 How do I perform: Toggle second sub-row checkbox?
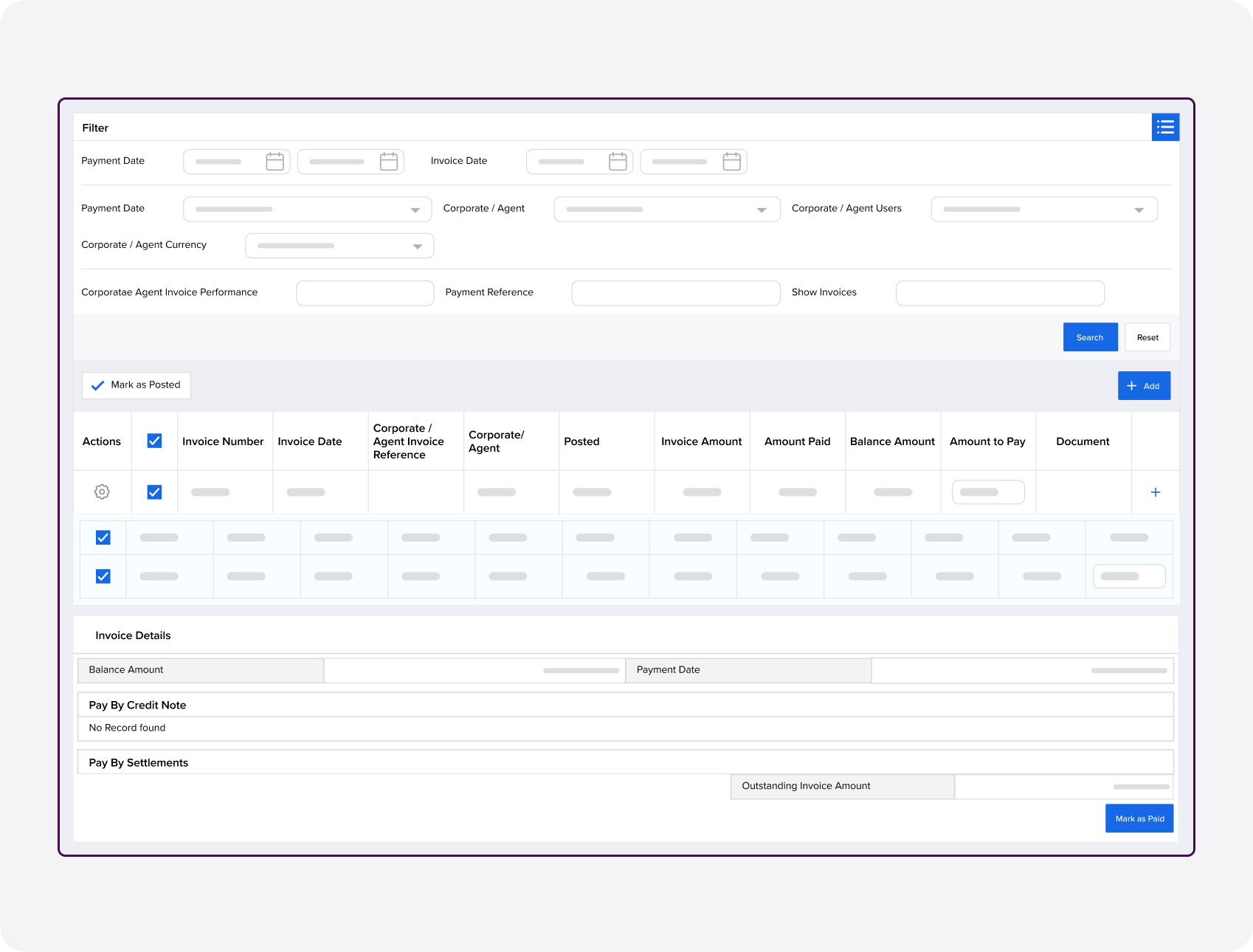103,576
